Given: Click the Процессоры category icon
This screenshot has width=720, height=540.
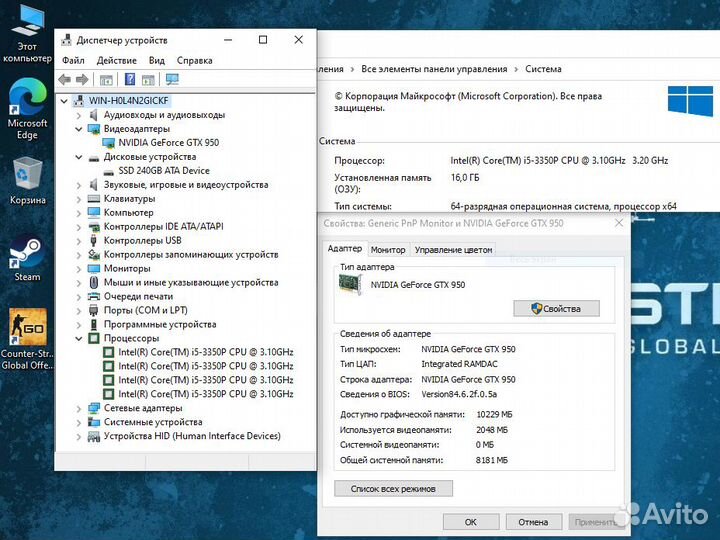Looking at the screenshot, I should [x=94, y=338].
